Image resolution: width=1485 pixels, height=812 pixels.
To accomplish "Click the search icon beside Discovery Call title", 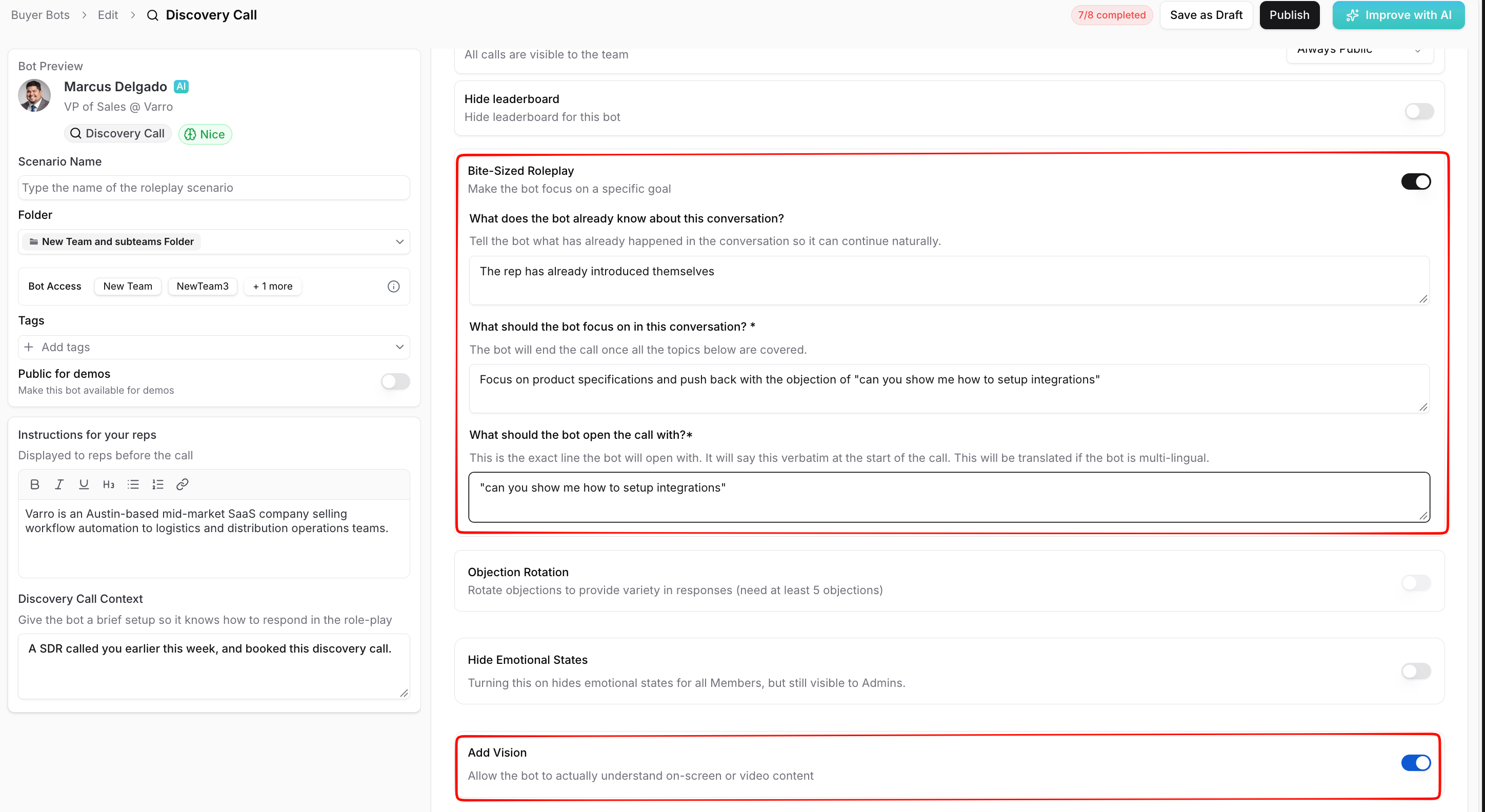I will click(x=152, y=15).
